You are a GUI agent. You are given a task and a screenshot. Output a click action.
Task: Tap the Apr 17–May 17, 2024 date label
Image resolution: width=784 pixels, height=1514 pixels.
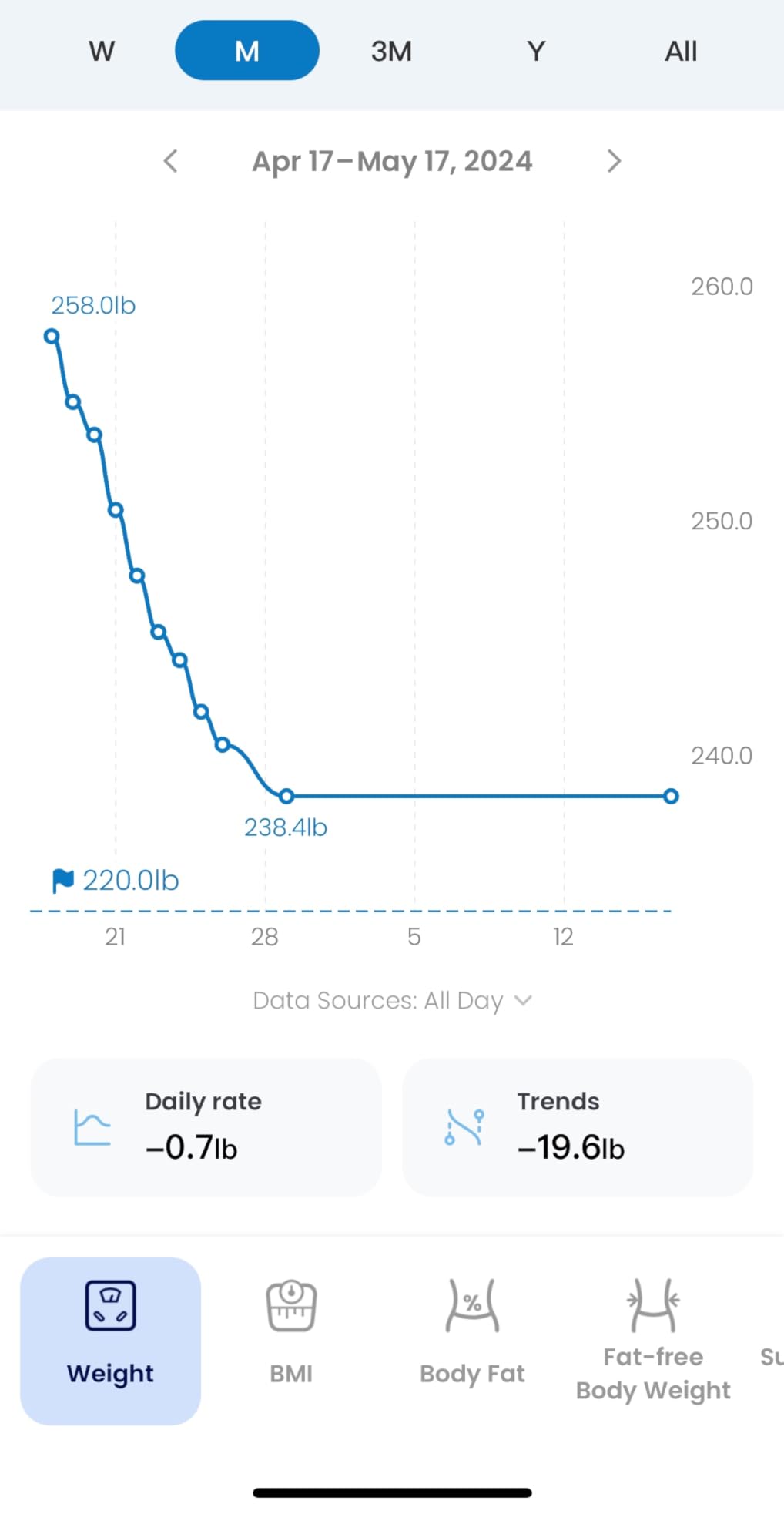pos(392,161)
